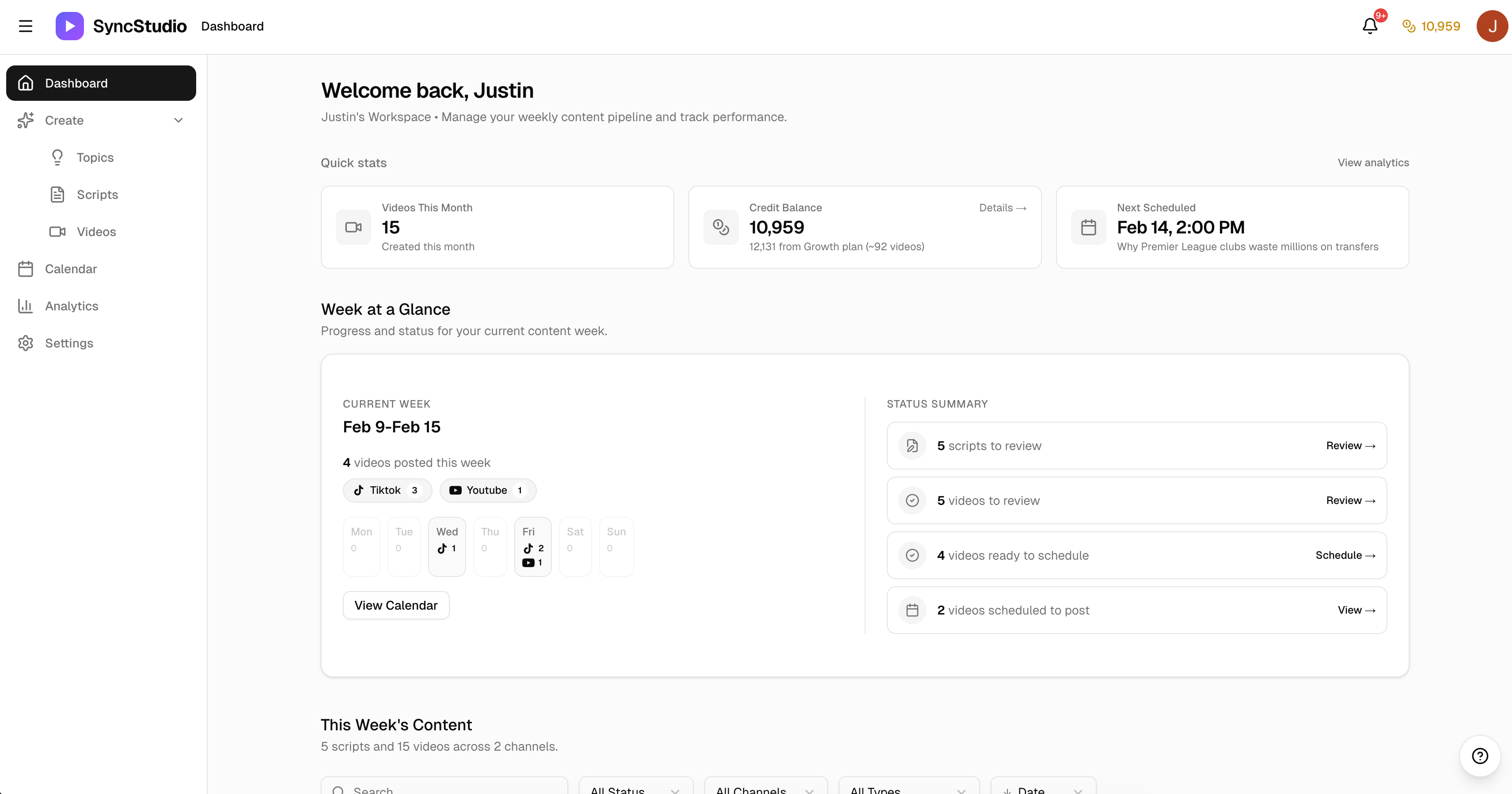Screen dimensions: 1512x794
Task: Select Friday in the week progress strip
Action: point(532,546)
